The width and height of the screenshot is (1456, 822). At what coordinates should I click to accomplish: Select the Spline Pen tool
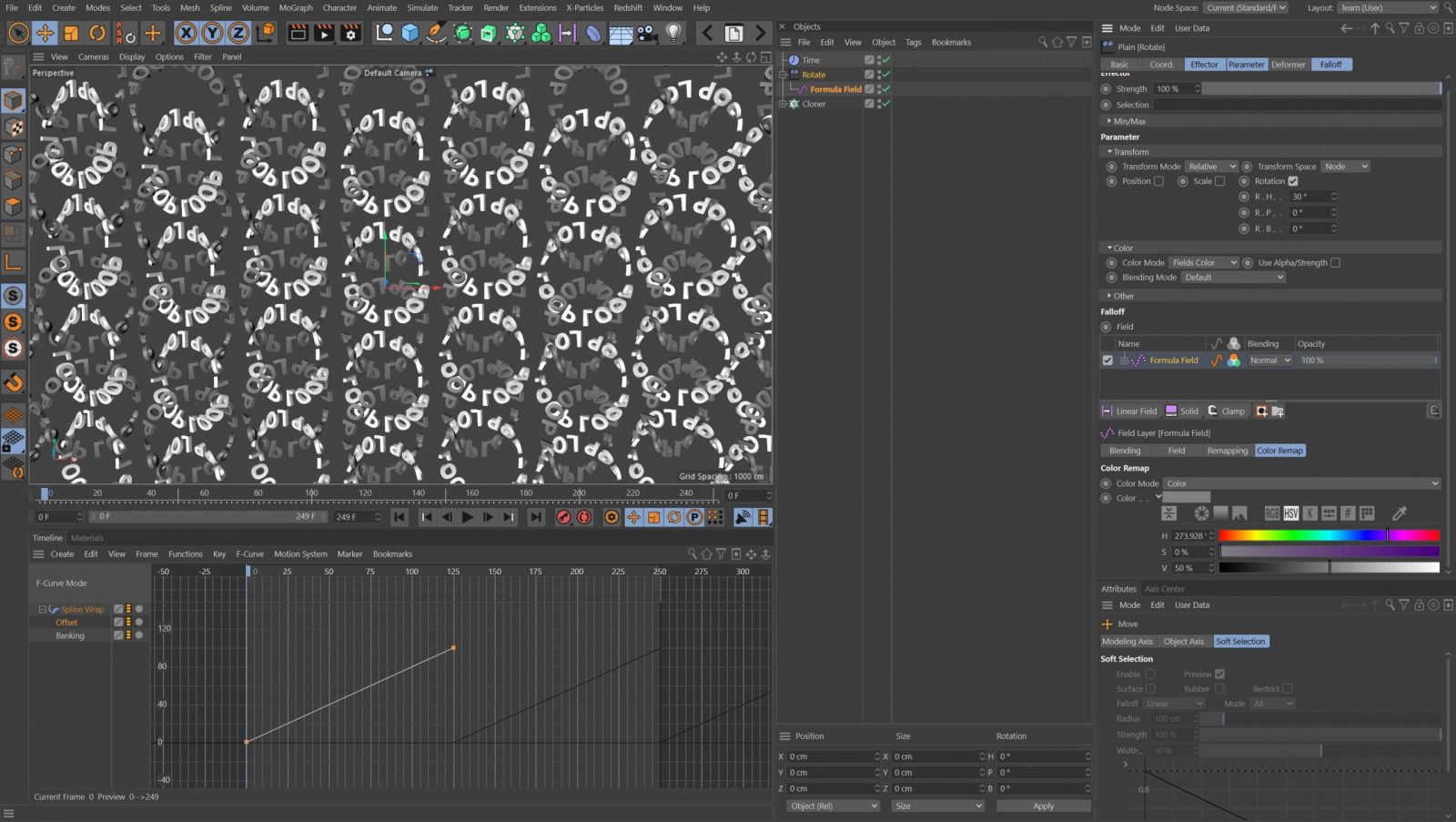click(437, 34)
